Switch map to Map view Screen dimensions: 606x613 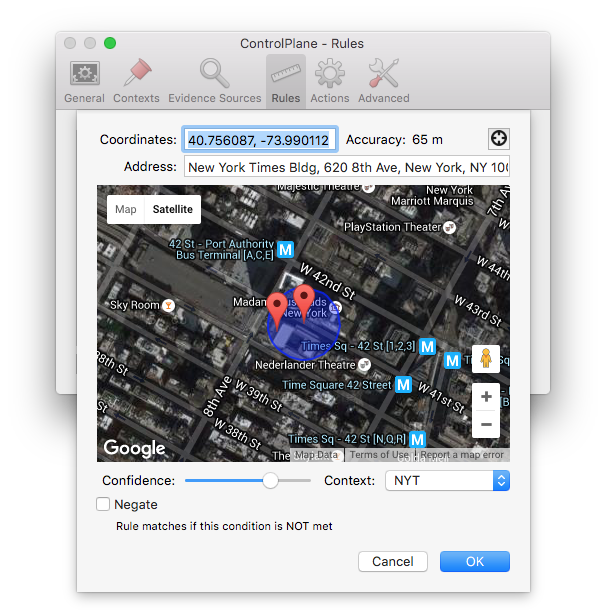126,209
